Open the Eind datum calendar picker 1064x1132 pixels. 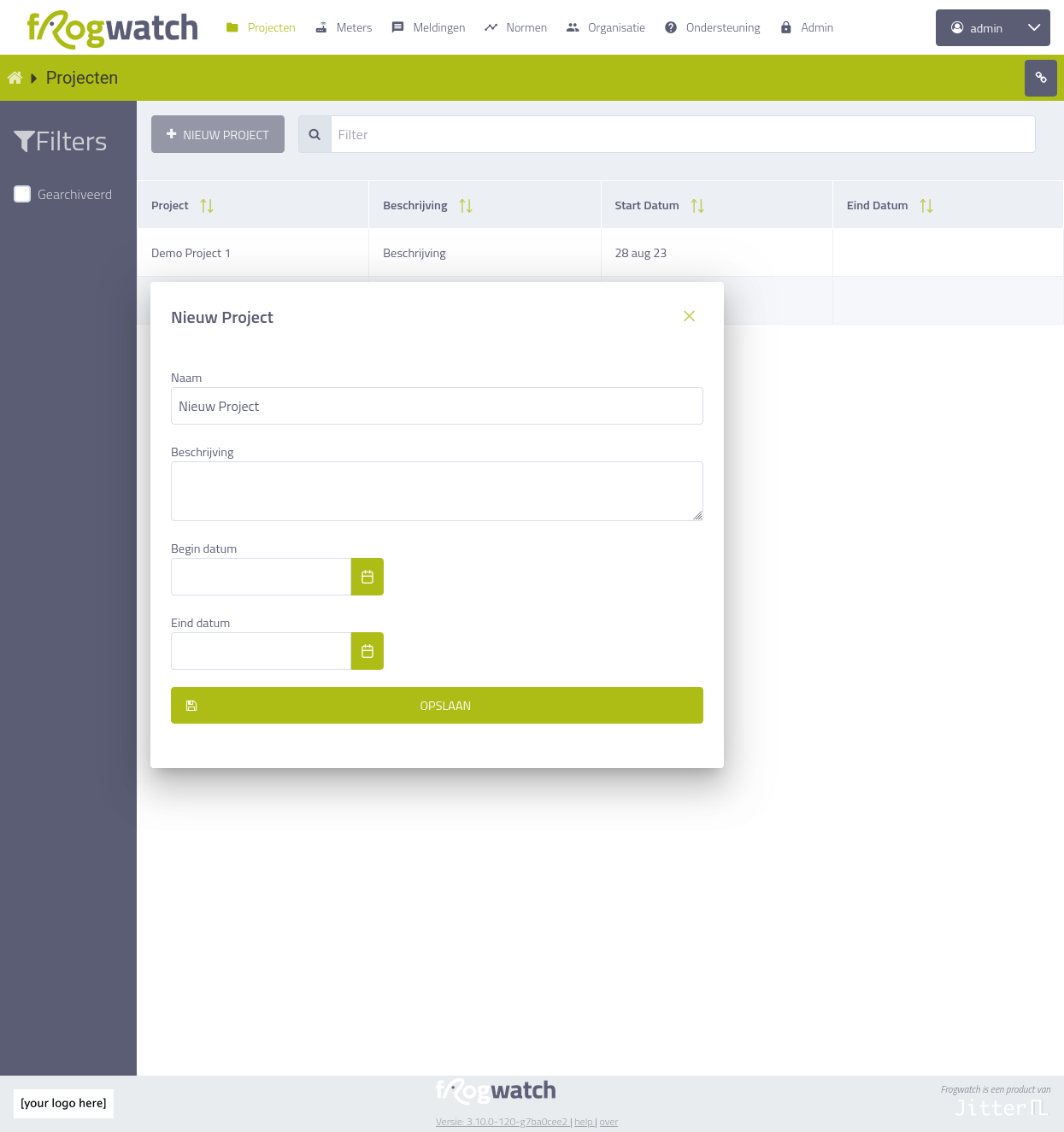point(367,651)
